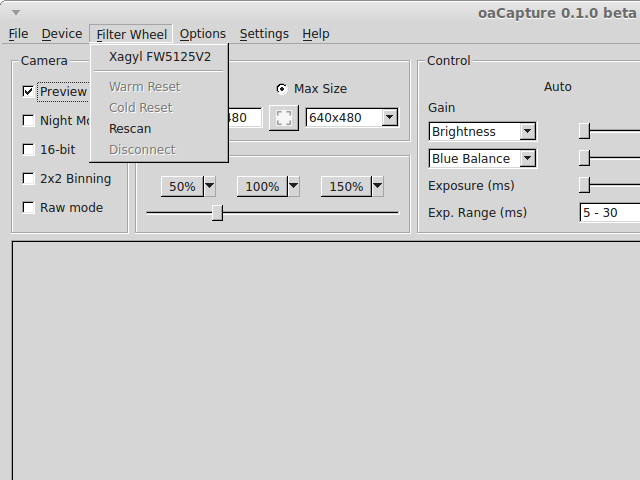Click the Disconnect menu entry

159,149
